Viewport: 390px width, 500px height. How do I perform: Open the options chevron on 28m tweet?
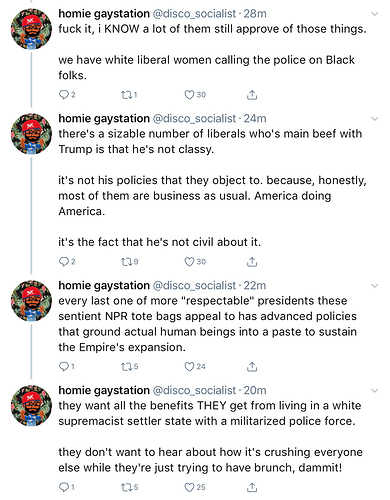pos(375,14)
